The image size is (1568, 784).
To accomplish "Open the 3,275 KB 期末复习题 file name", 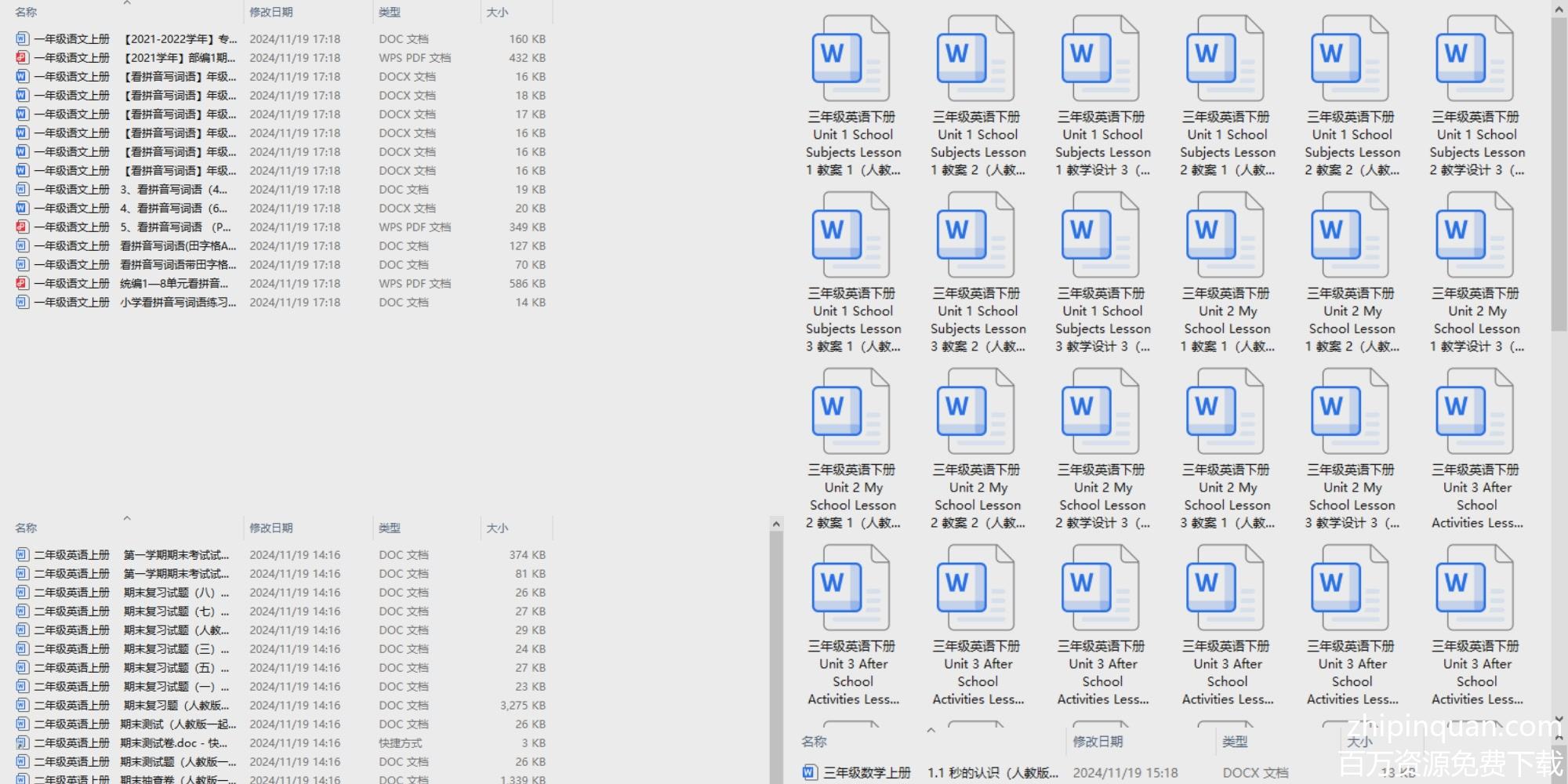I will [176, 706].
